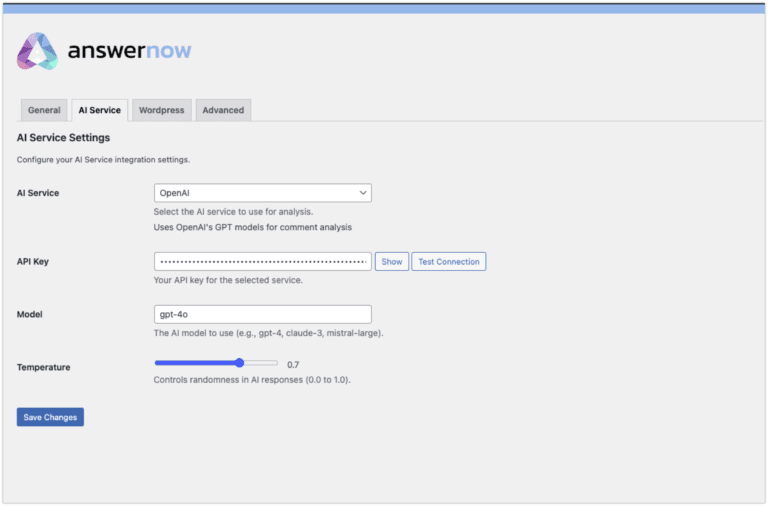Click the temperature value 0.7
Screen dimensions: 768x506
[293, 364]
